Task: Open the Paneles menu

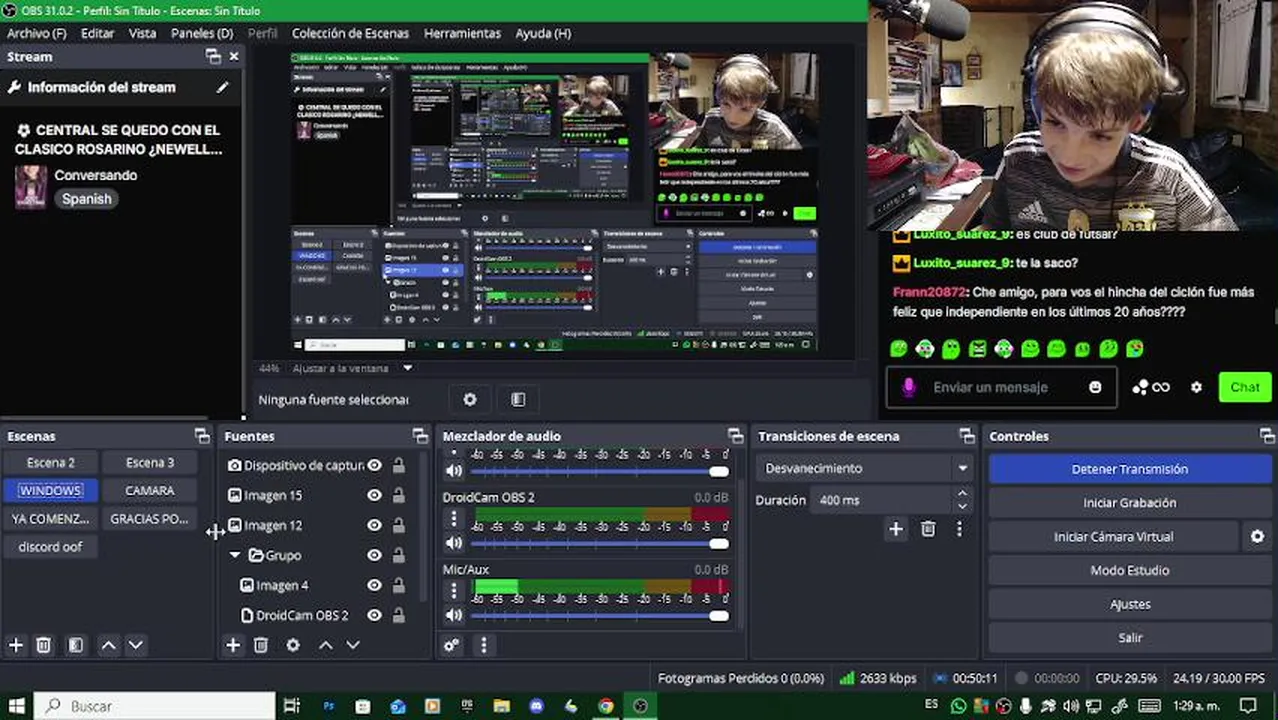Action: point(202,33)
